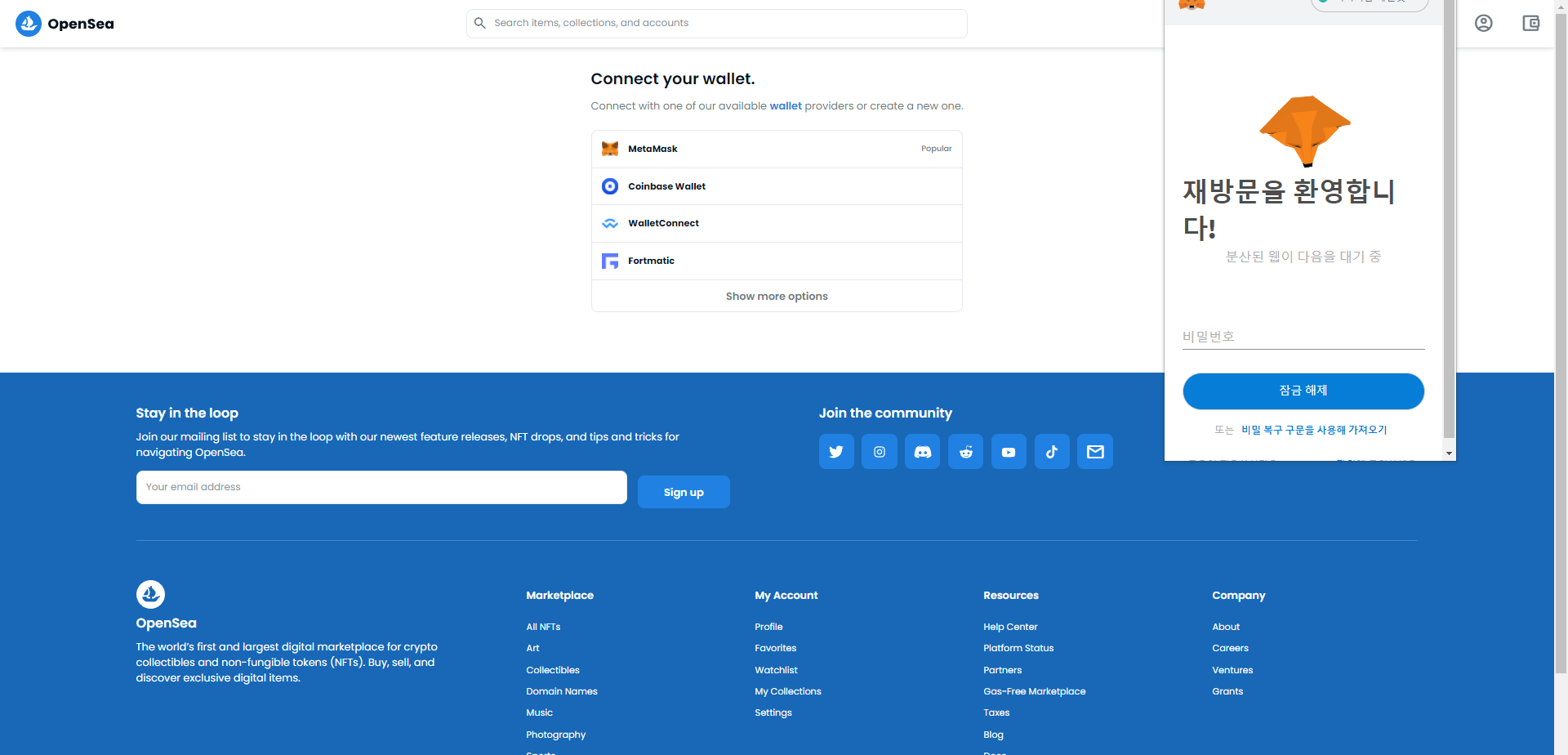Open Settings footer link
Image resolution: width=1568 pixels, height=755 pixels.
[x=773, y=713]
